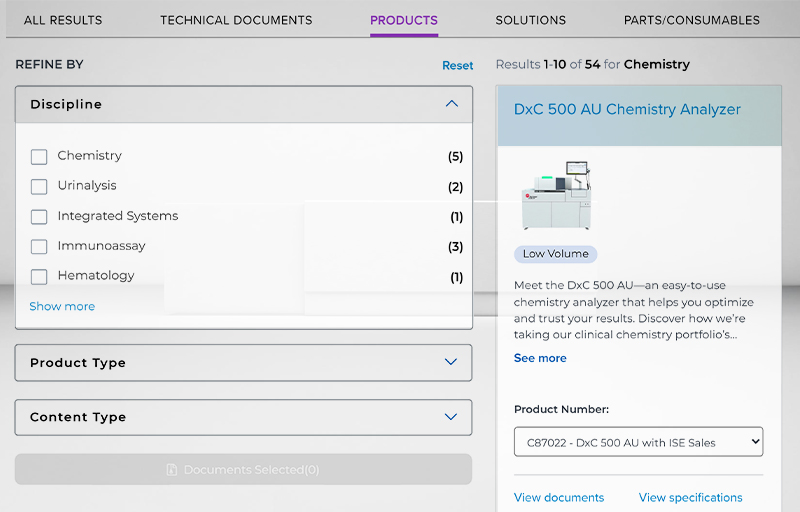Click the Discipline chevron up icon
This screenshot has height=512, width=800.
click(452, 104)
